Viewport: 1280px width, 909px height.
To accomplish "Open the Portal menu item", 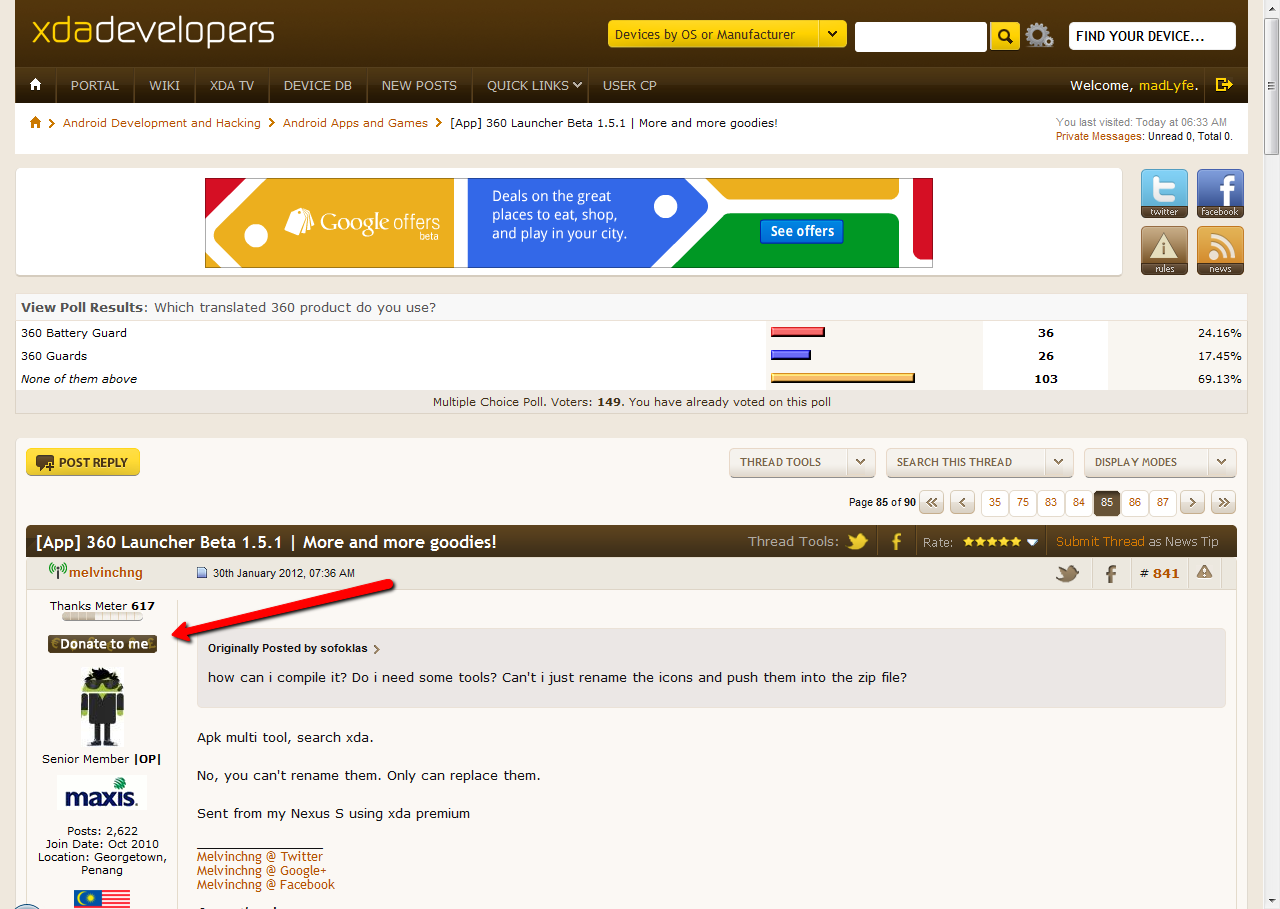I will [x=95, y=86].
